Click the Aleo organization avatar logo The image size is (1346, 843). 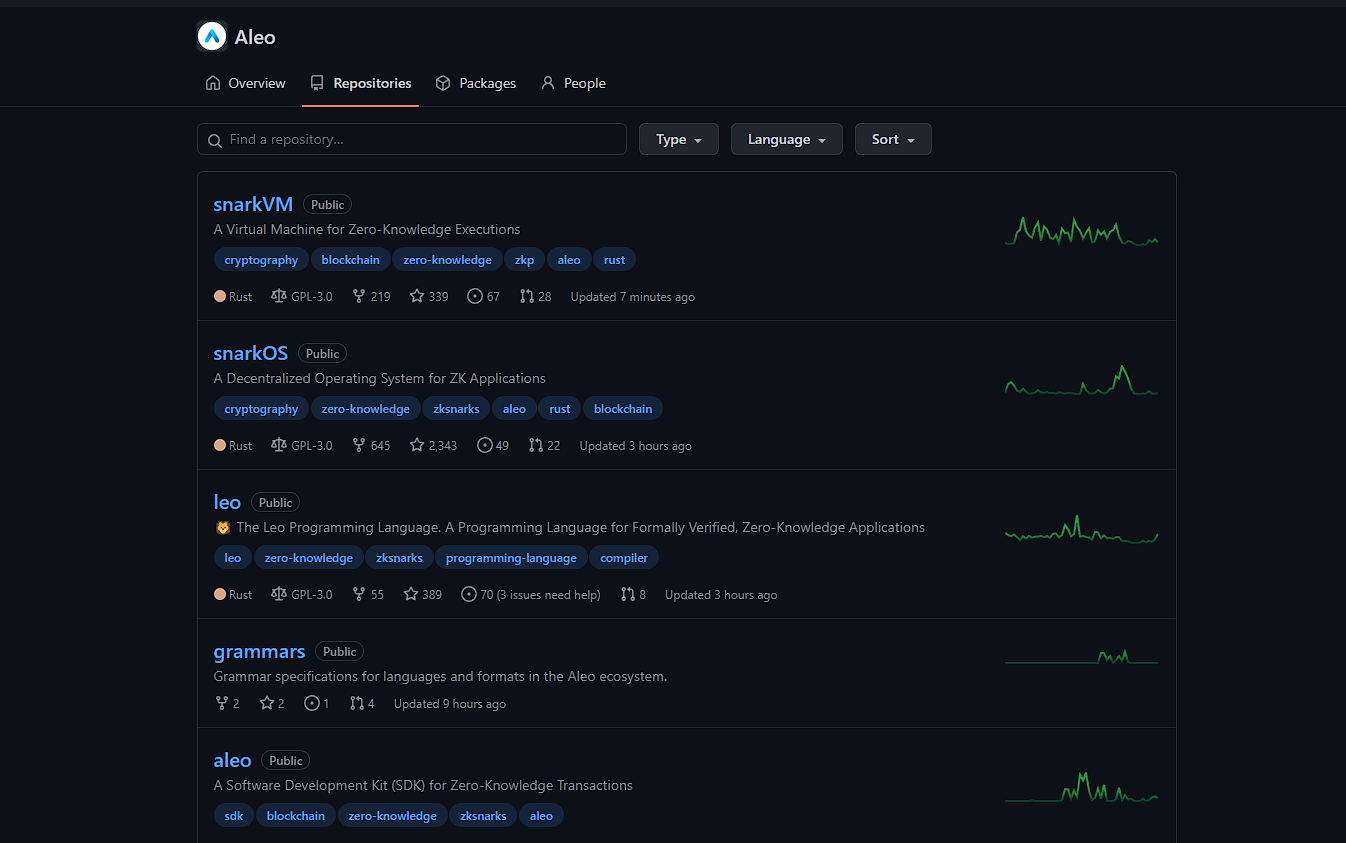(212, 37)
